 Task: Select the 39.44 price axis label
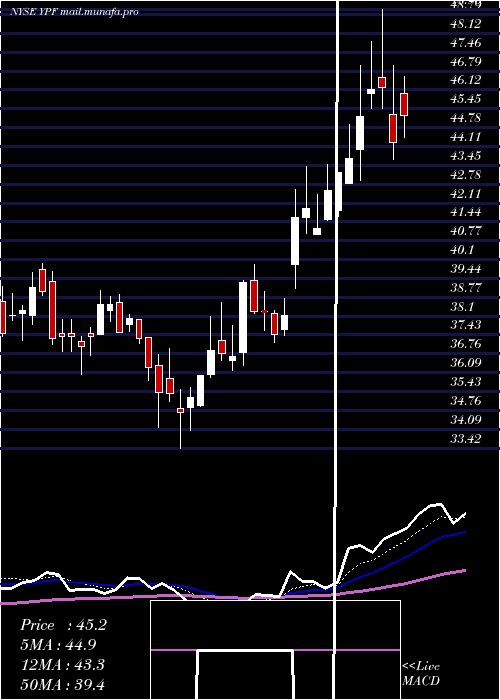point(466,269)
